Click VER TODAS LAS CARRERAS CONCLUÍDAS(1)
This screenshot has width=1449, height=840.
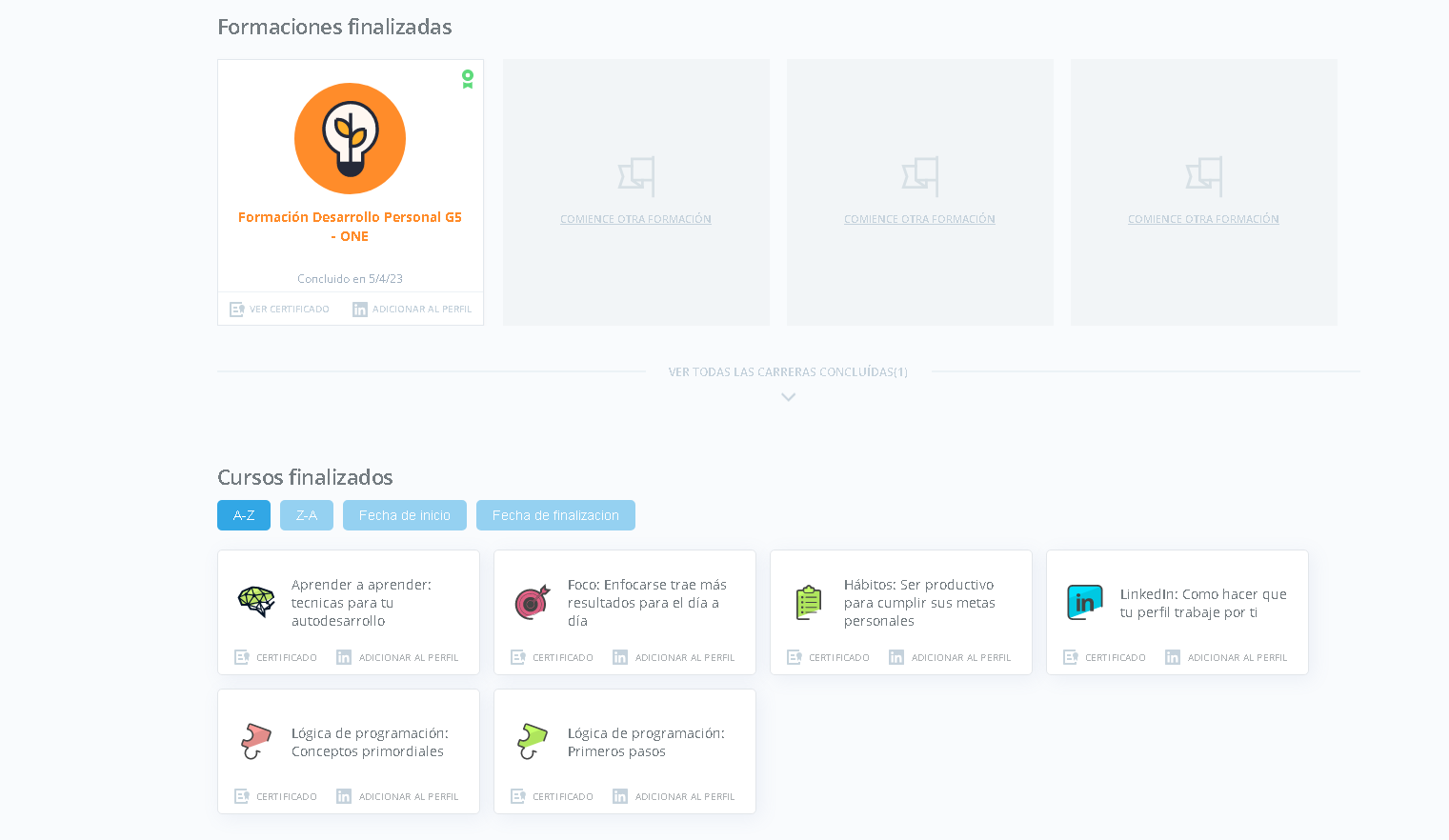(x=788, y=372)
